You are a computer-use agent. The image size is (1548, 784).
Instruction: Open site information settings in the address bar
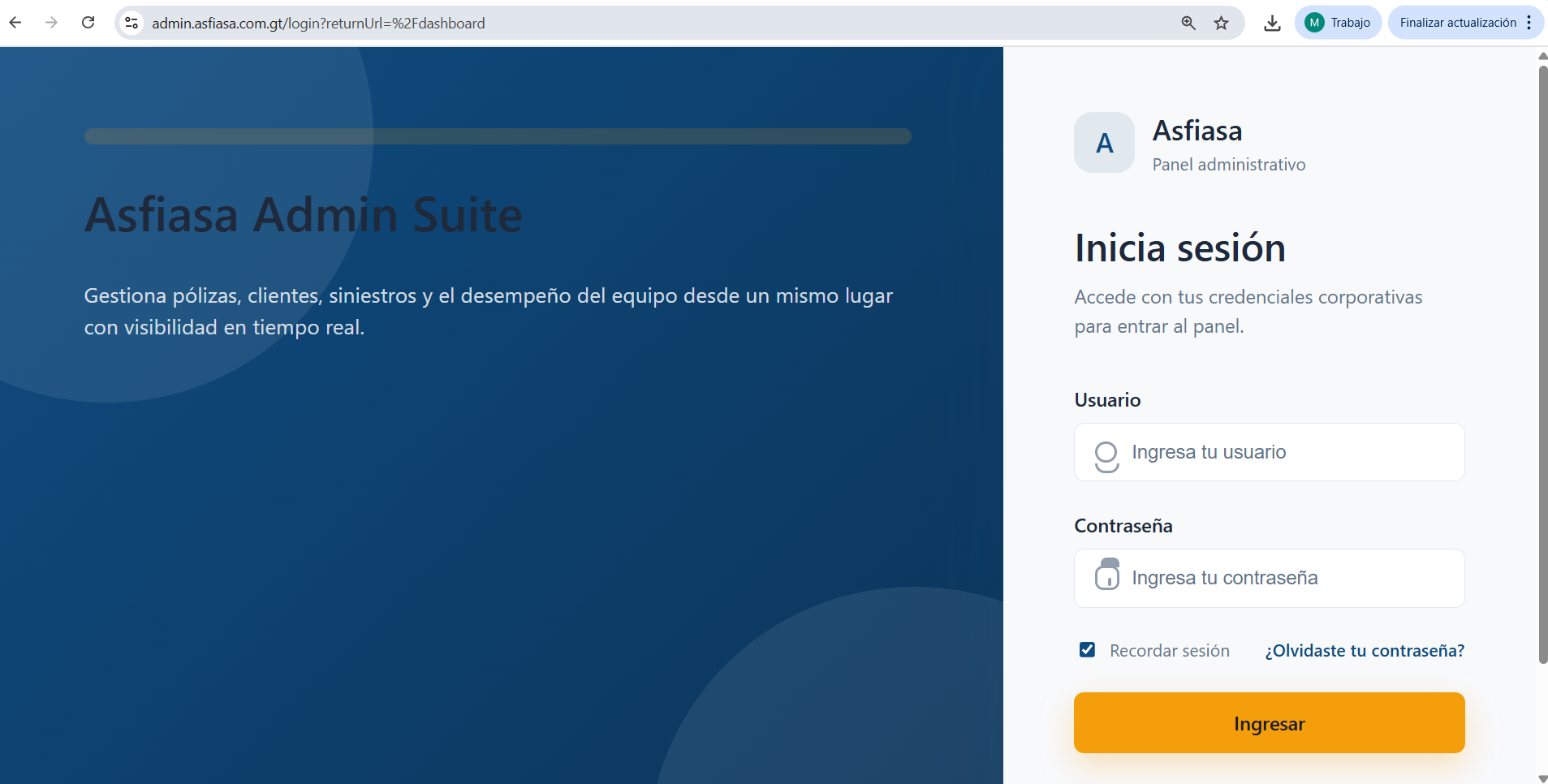[131, 22]
